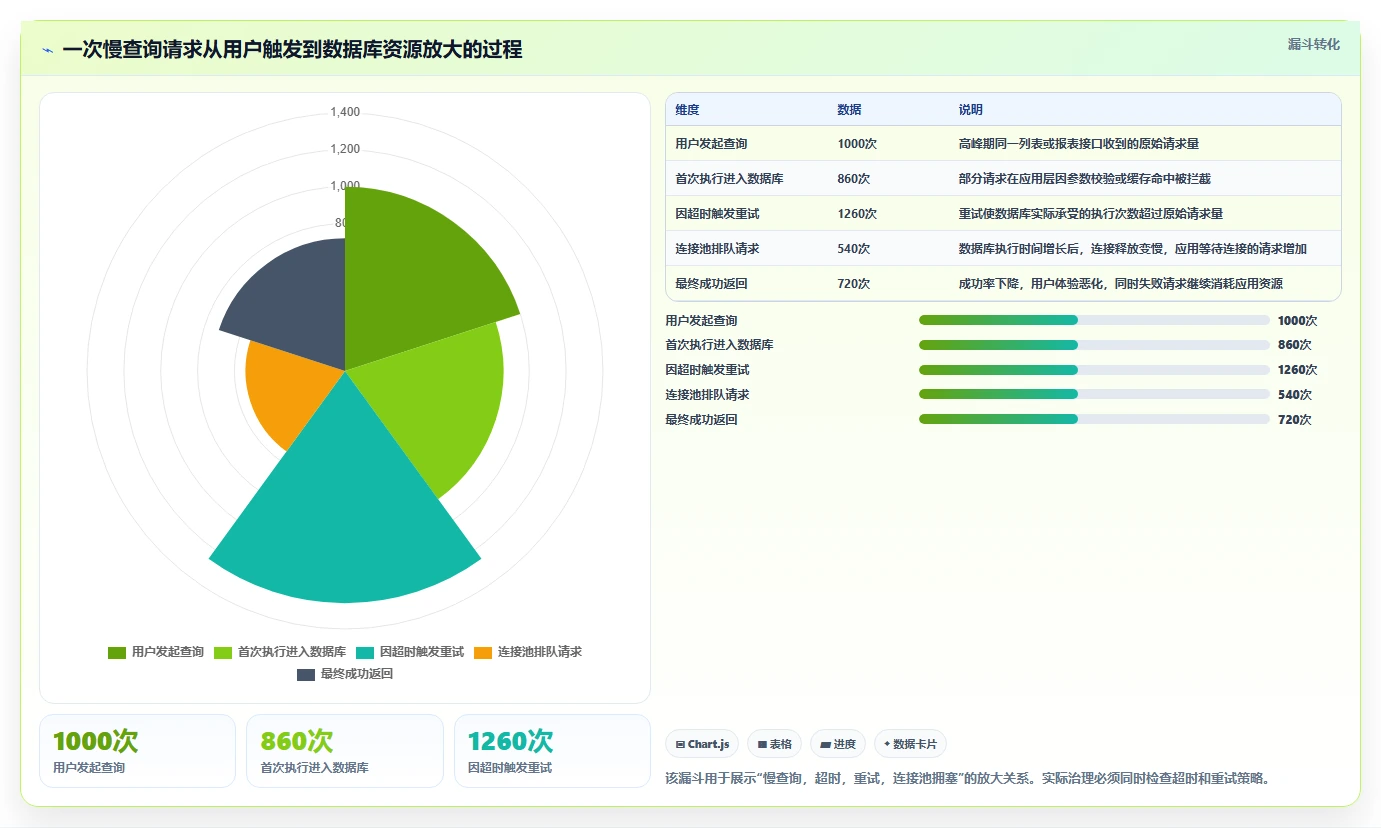Click the 1,200 axis label on chart

coord(345,149)
